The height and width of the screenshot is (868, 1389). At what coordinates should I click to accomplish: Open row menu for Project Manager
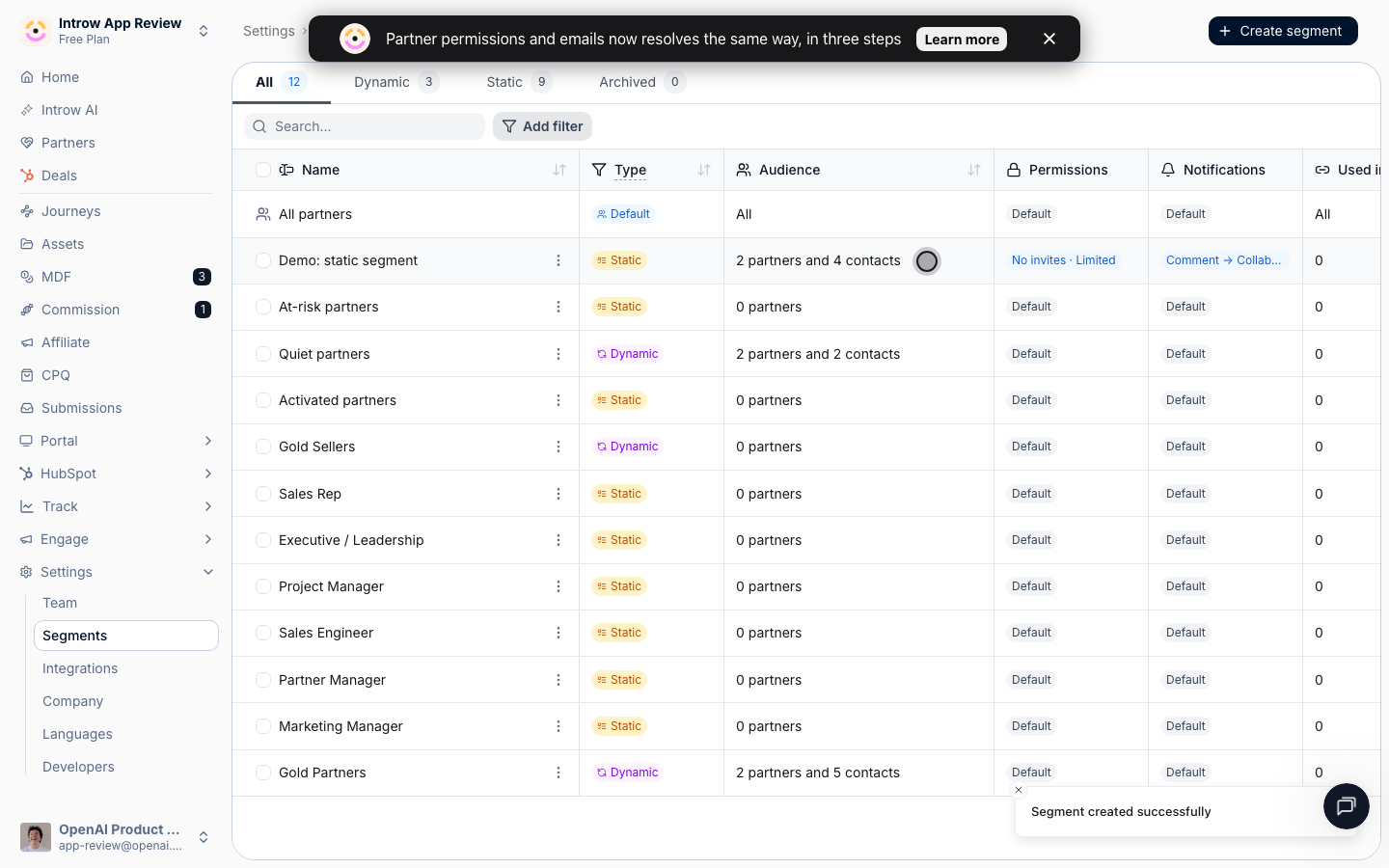tap(558, 586)
